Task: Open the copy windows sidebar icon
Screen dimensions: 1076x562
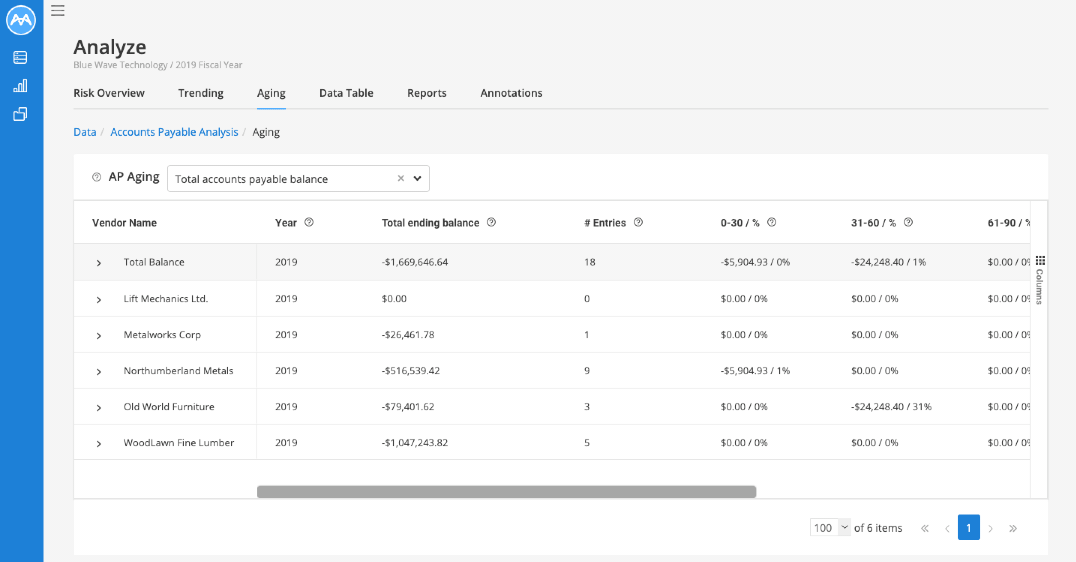Action: point(21,114)
